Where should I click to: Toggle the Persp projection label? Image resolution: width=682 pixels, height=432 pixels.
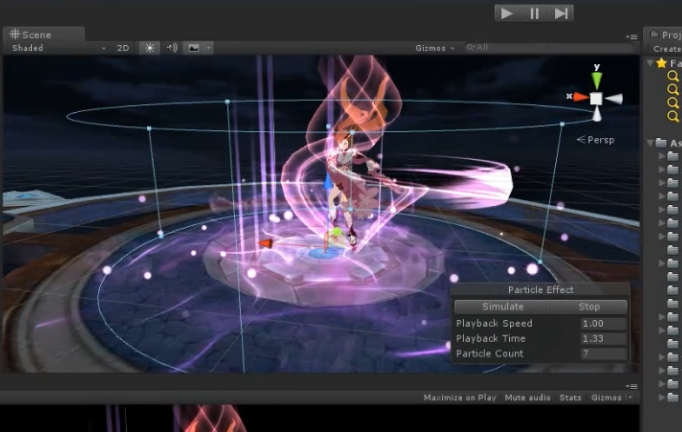pyautogui.click(x=595, y=140)
